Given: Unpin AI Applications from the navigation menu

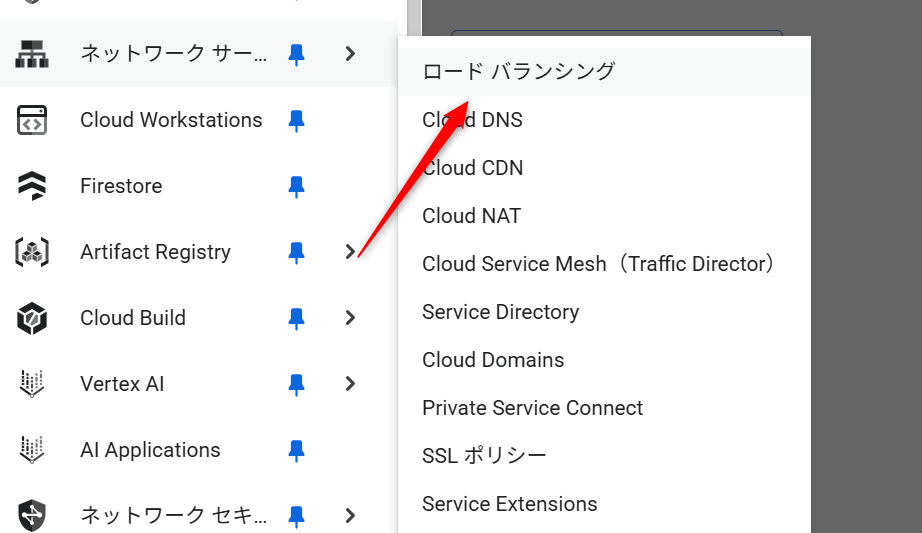Looking at the screenshot, I should pyautogui.click(x=296, y=450).
